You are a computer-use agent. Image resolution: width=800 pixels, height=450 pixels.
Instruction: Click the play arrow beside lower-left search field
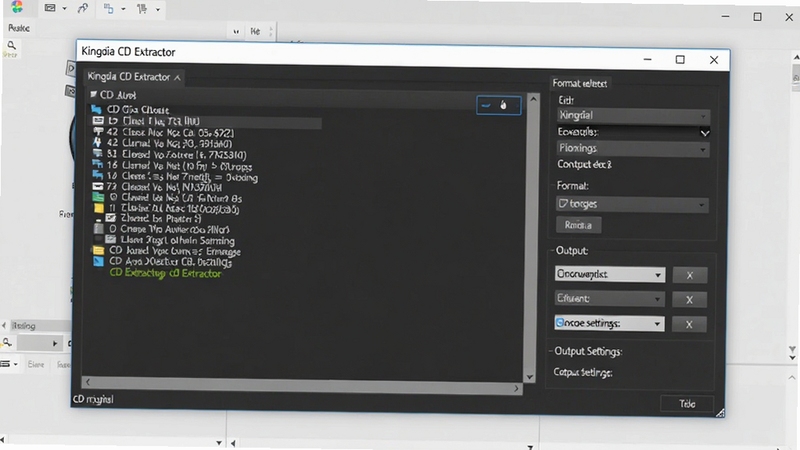point(55,343)
